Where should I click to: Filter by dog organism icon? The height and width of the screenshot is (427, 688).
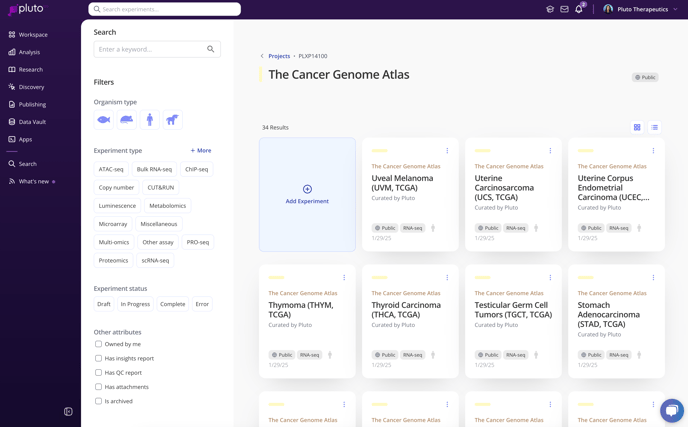172,120
